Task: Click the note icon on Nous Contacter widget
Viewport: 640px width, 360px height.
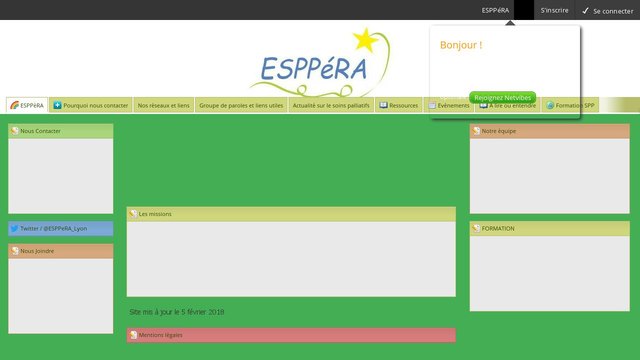Action: 15,131
